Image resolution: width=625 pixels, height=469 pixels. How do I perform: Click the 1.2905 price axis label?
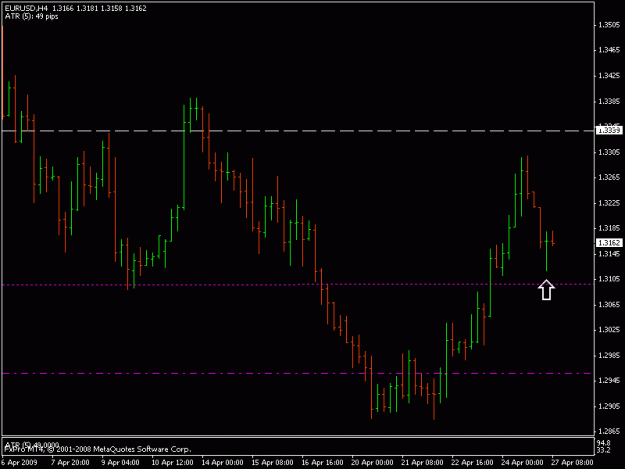click(609, 406)
